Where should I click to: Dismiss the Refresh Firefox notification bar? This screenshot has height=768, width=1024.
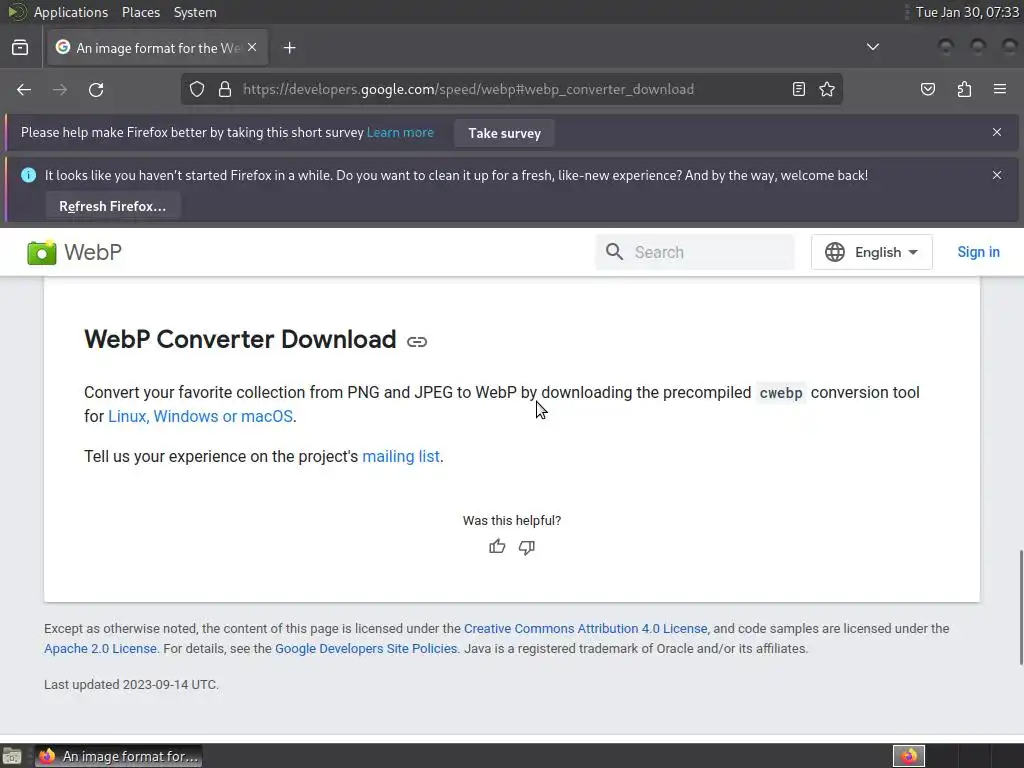pyautogui.click(x=997, y=175)
